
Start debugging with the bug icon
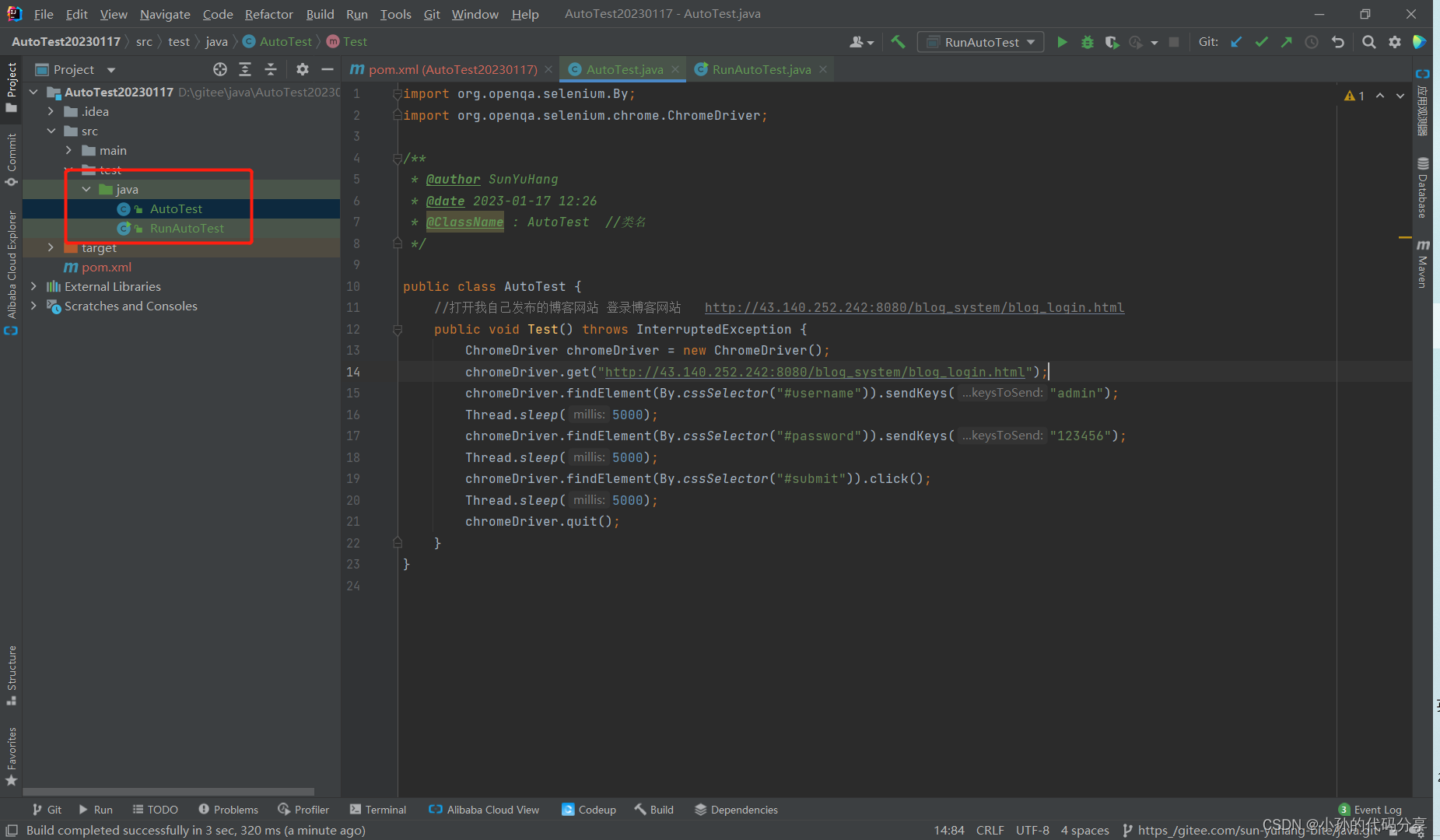coord(1088,42)
